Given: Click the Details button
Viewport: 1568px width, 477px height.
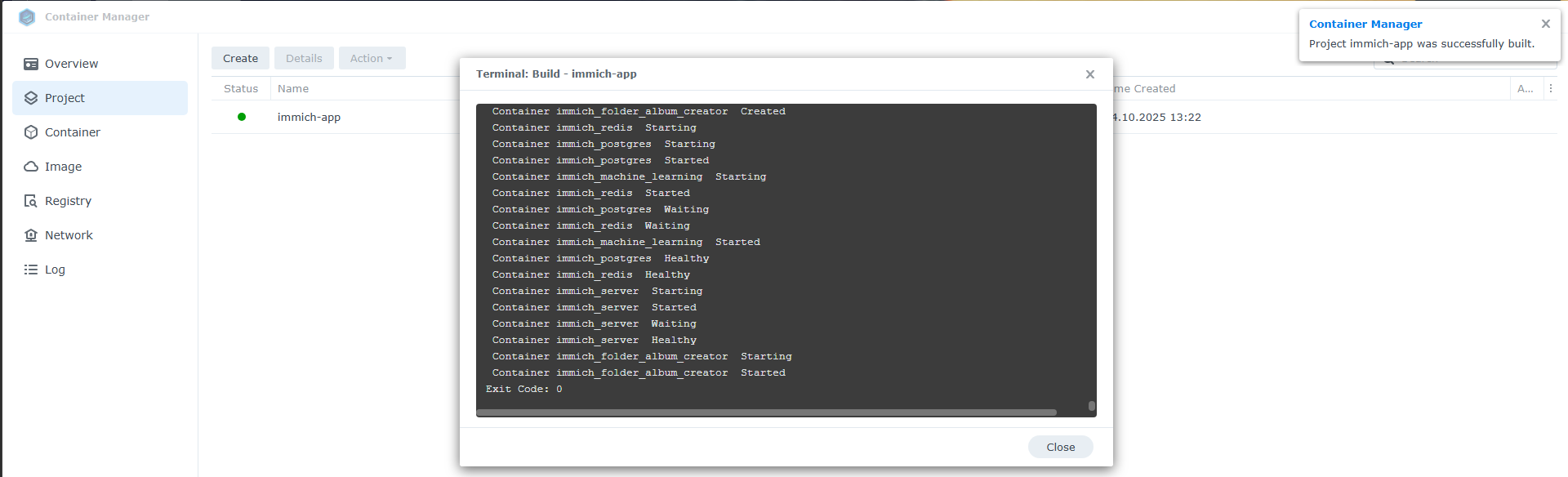Looking at the screenshot, I should (304, 58).
